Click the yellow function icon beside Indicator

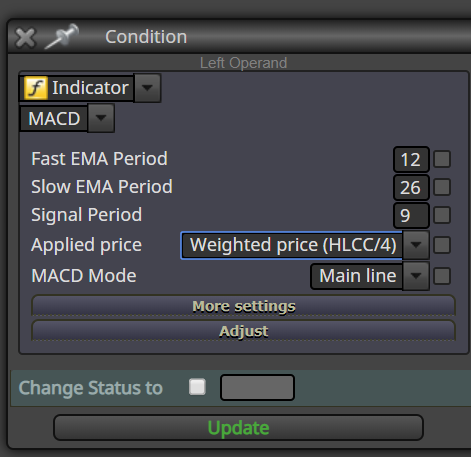pyautogui.click(x=36, y=88)
